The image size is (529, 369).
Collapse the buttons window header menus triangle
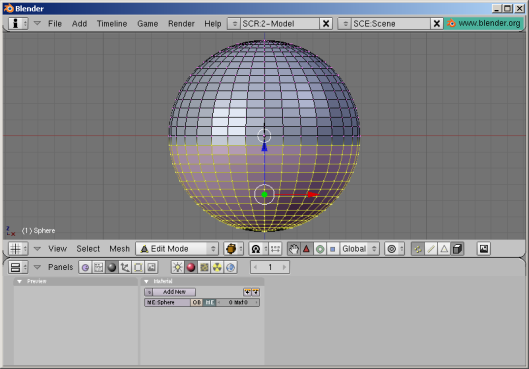coord(37,267)
